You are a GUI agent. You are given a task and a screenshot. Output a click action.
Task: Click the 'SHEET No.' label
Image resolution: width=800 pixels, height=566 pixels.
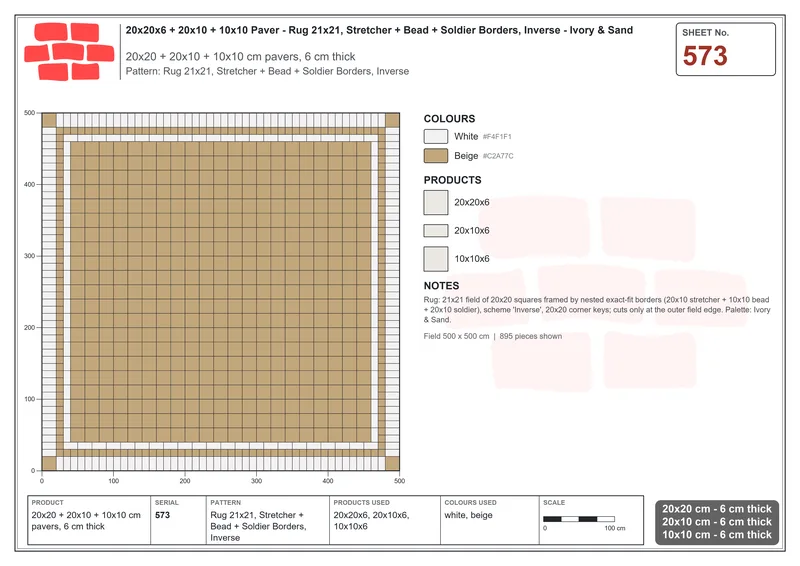pyautogui.click(x=705, y=33)
